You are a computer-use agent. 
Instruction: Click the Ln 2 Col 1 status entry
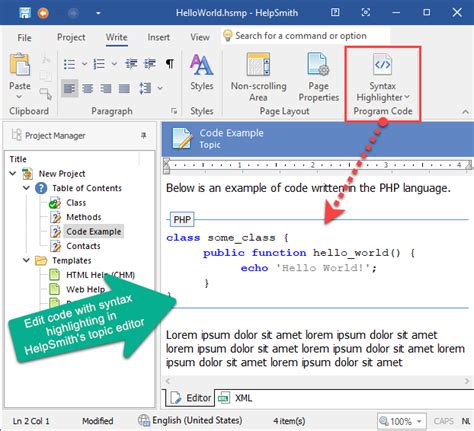31,421
